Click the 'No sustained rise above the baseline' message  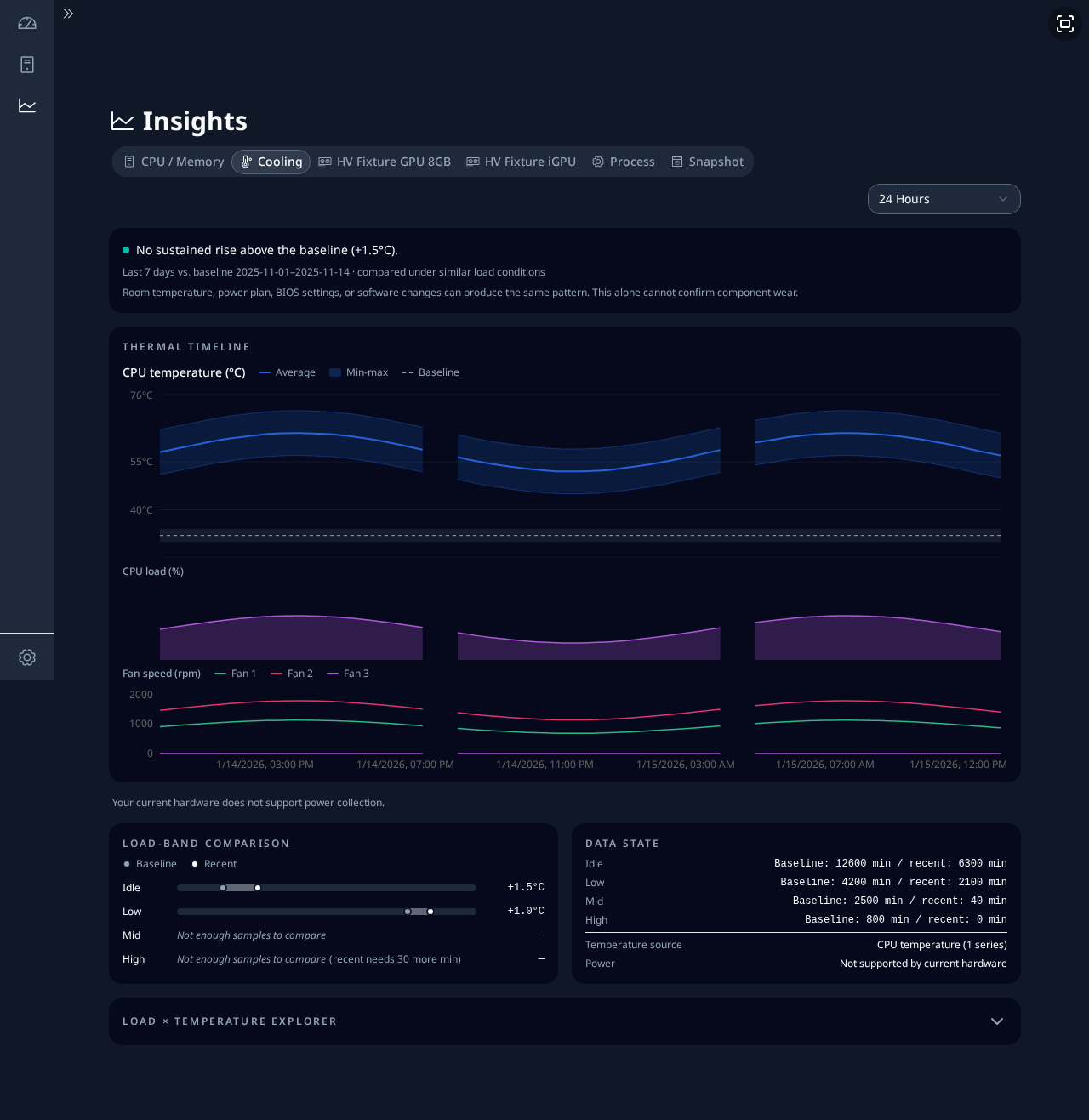pos(267,250)
